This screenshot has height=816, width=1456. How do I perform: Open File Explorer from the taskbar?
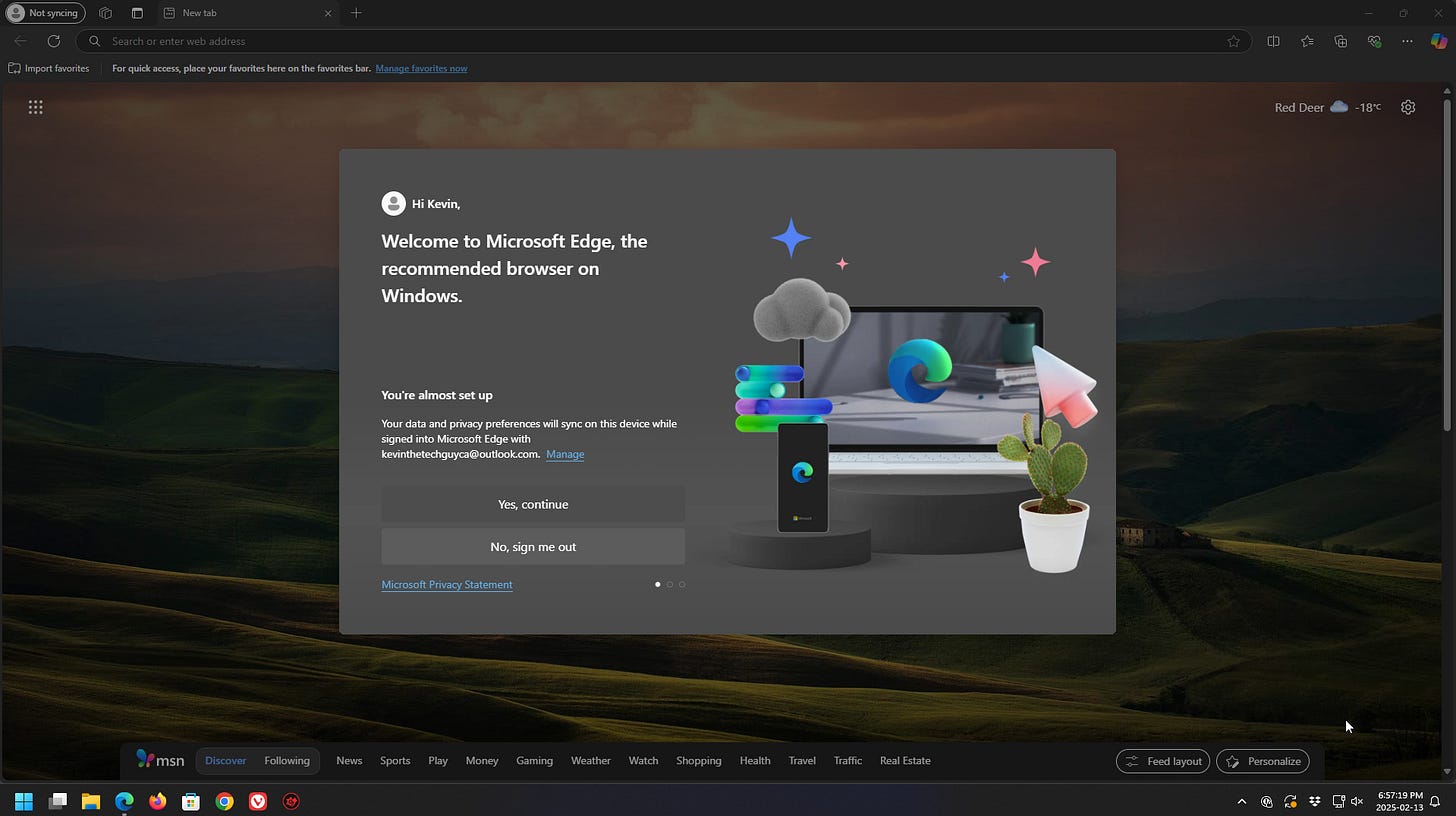click(91, 801)
